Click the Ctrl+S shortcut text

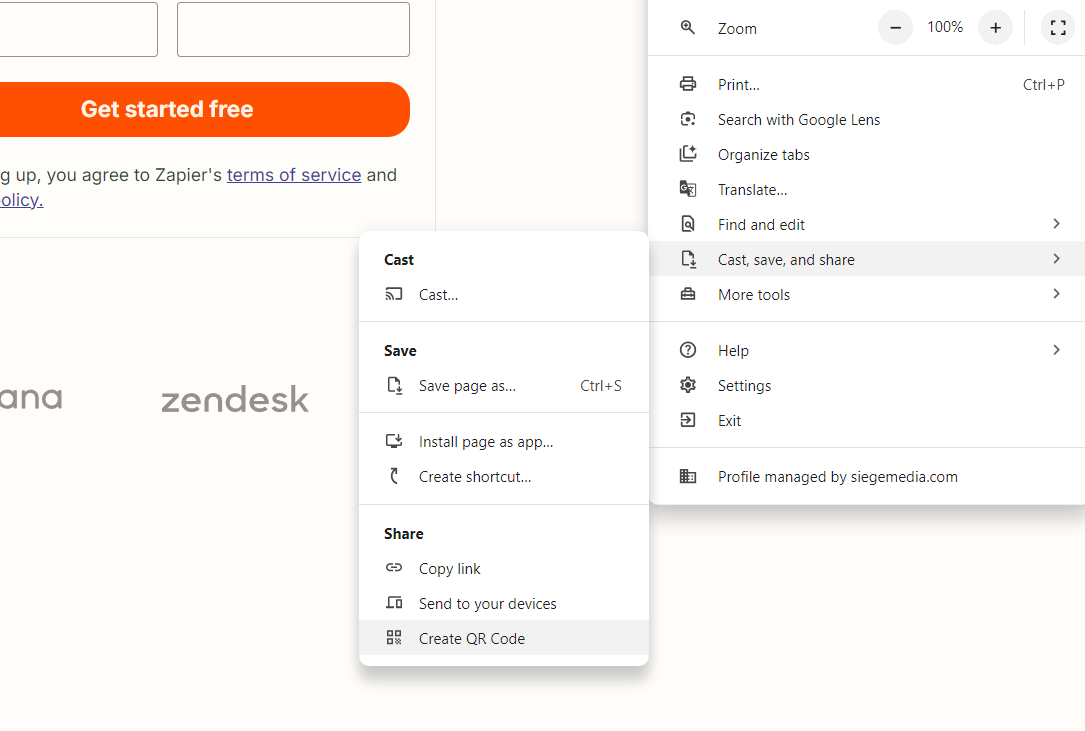(601, 386)
